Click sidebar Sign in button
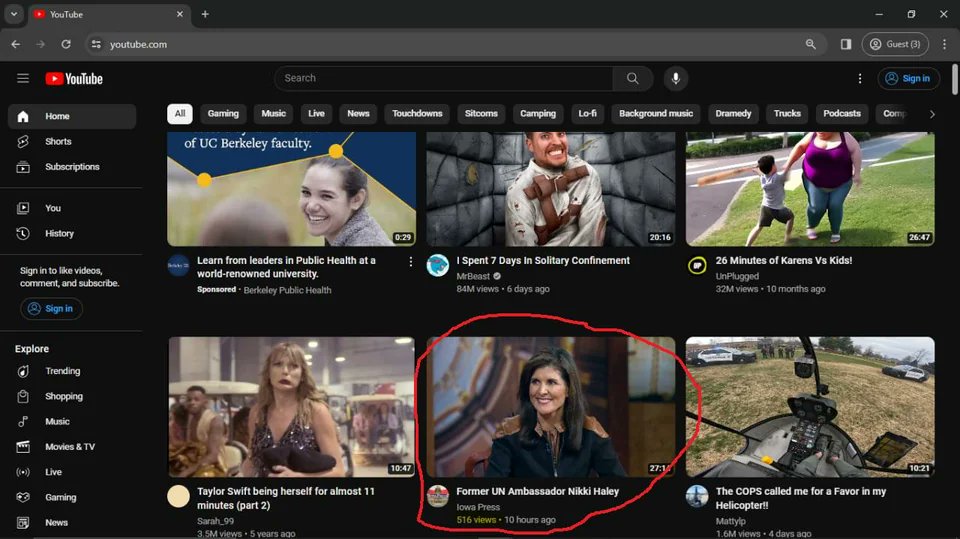Image resolution: width=960 pixels, height=539 pixels. (51, 309)
